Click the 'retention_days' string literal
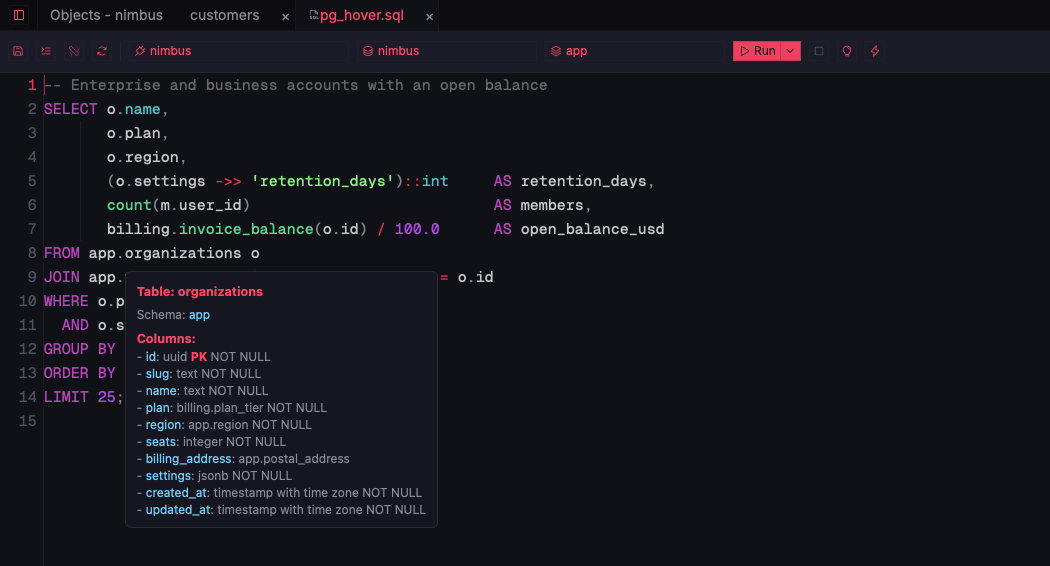 322,181
